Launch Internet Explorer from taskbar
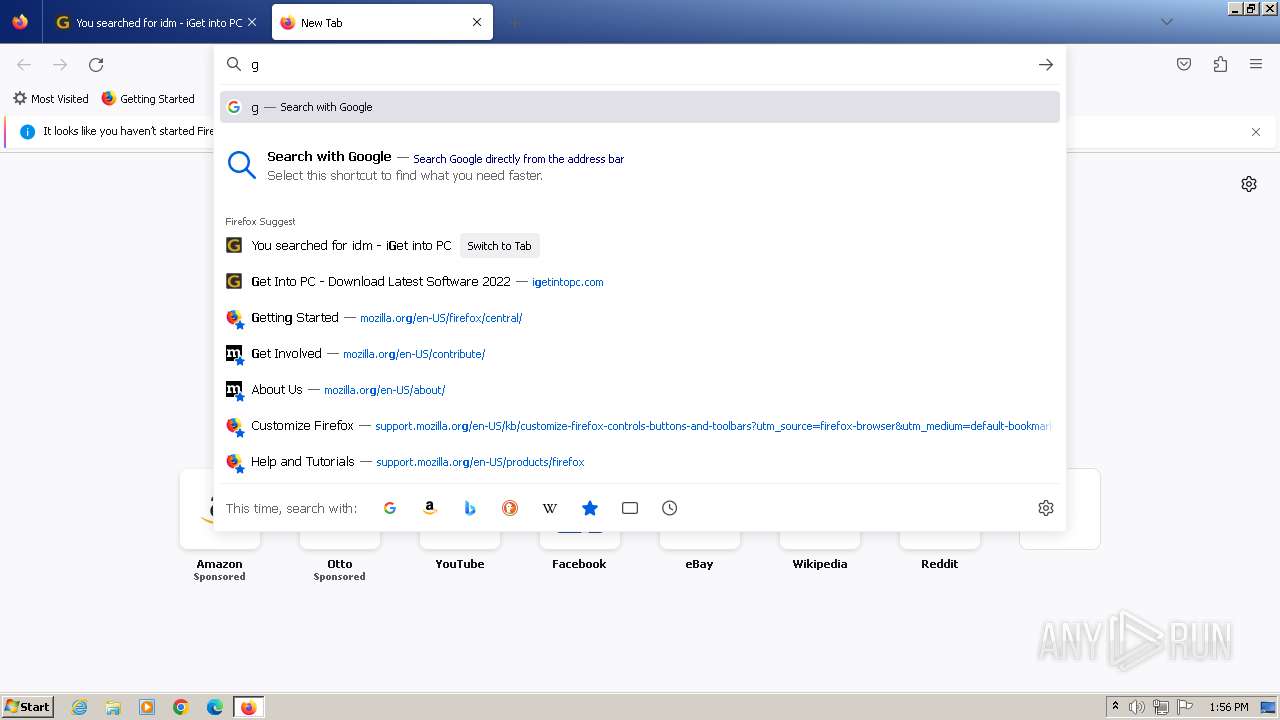Image resolution: width=1280 pixels, height=720 pixels. [x=80, y=707]
